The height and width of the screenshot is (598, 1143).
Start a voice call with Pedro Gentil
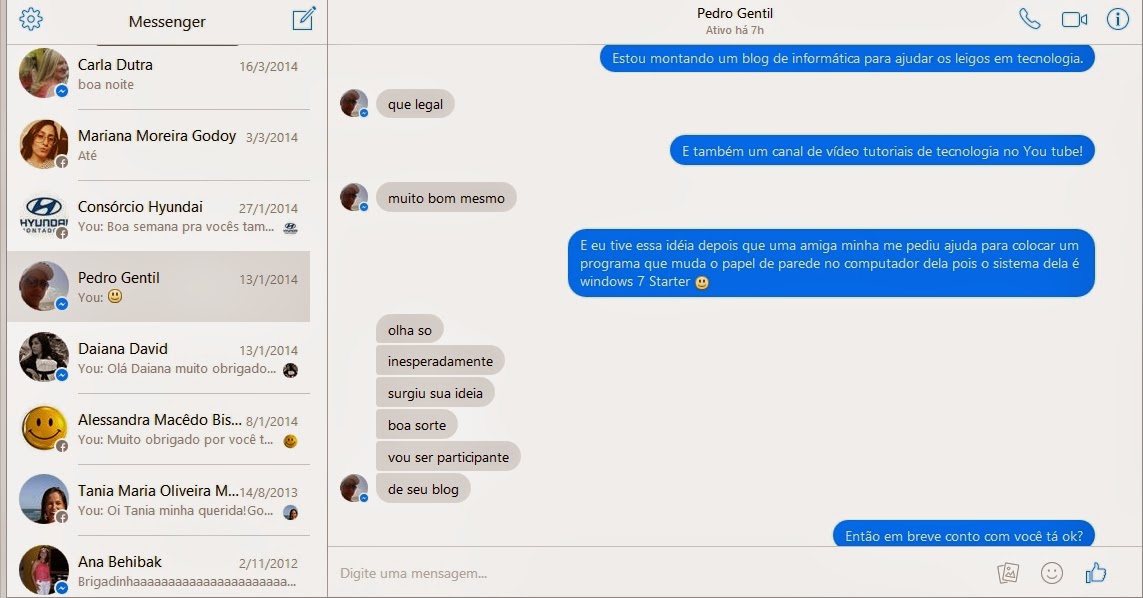1029,19
